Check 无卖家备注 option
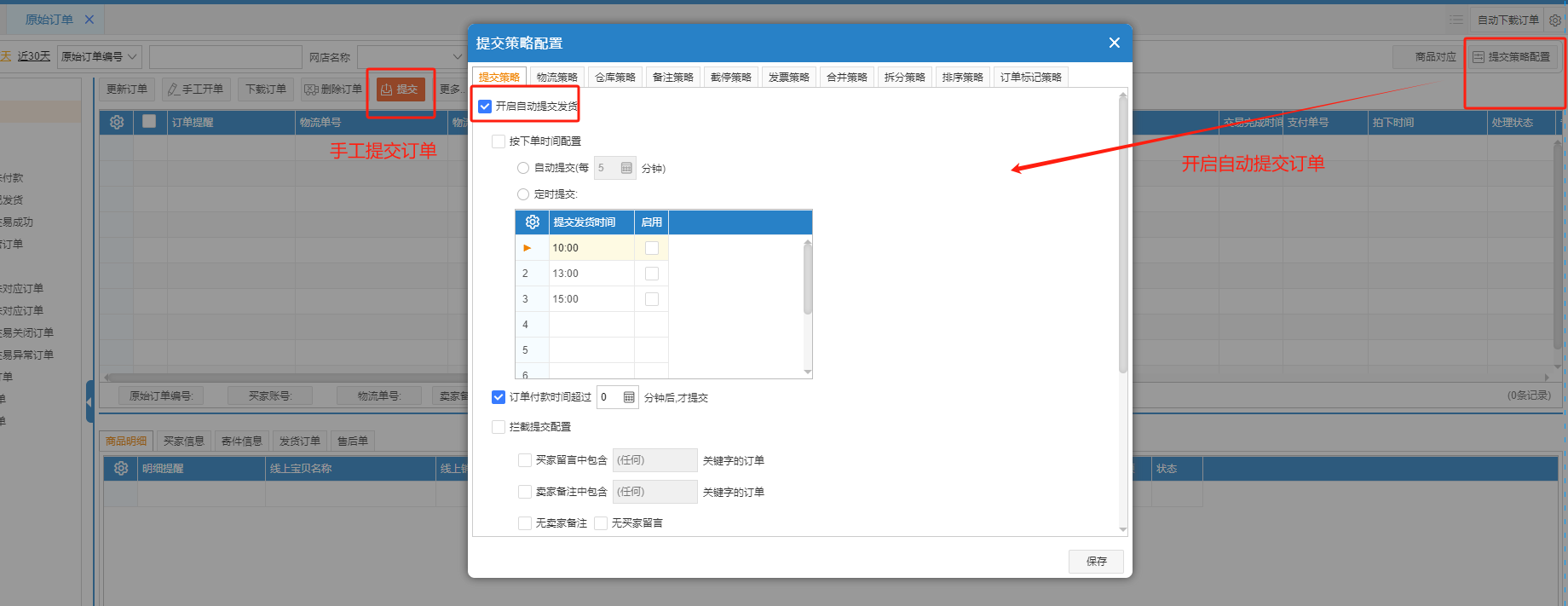 point(525,523)
